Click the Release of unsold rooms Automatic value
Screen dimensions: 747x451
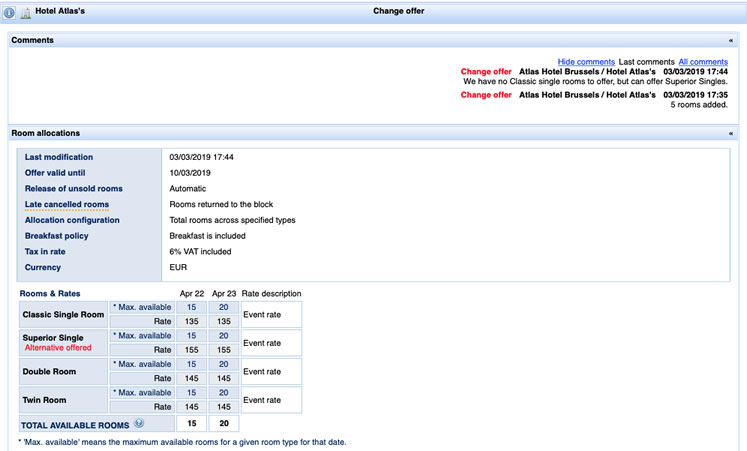tap(188, 189)
